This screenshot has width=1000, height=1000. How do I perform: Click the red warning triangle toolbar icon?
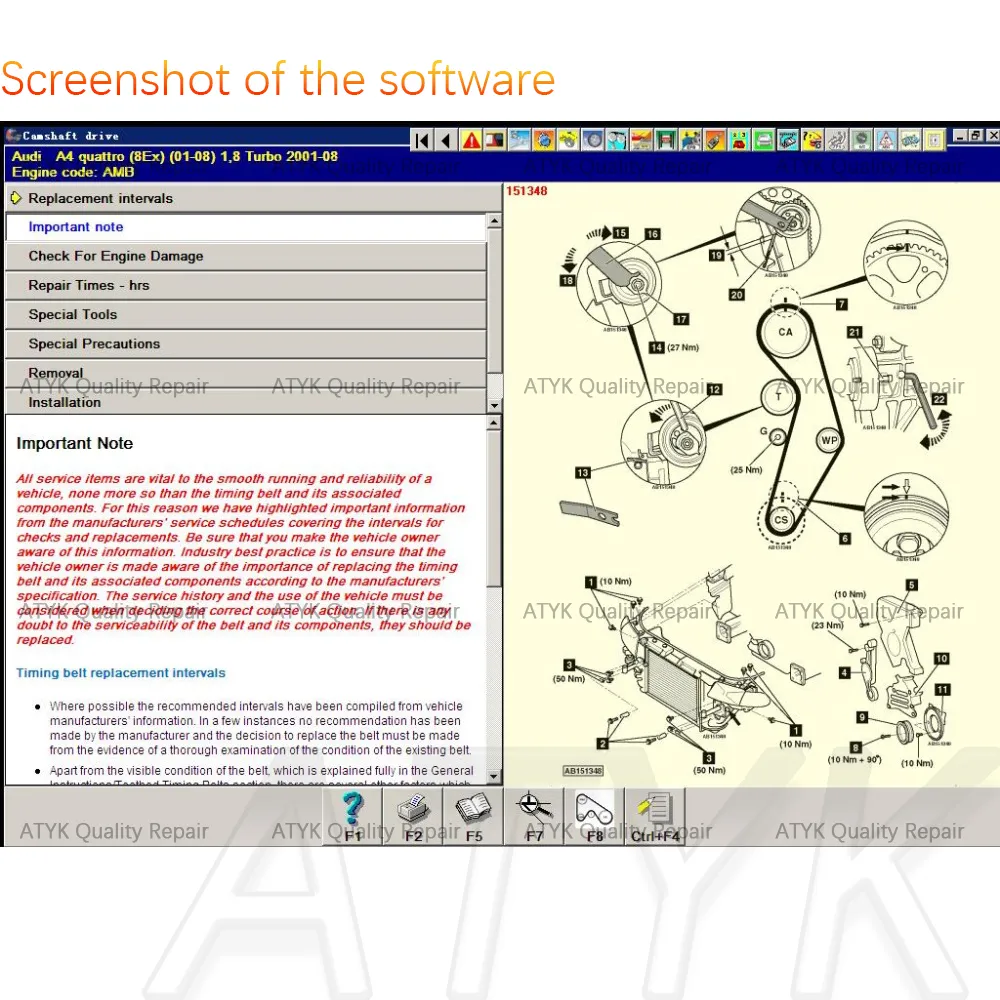(470, 140)
